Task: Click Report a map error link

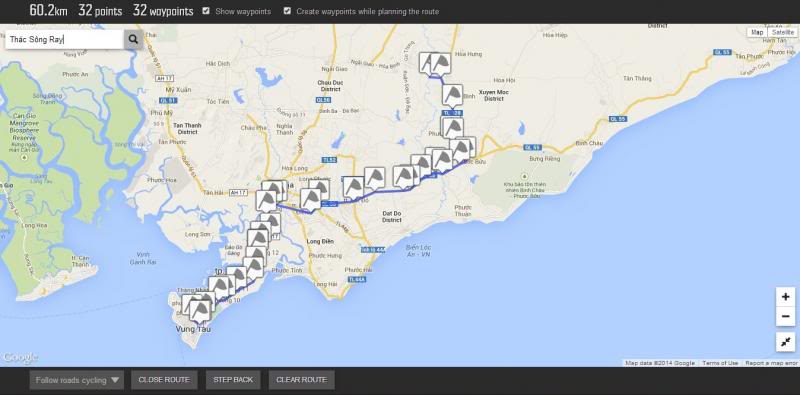Action: (x=771, y=363)
